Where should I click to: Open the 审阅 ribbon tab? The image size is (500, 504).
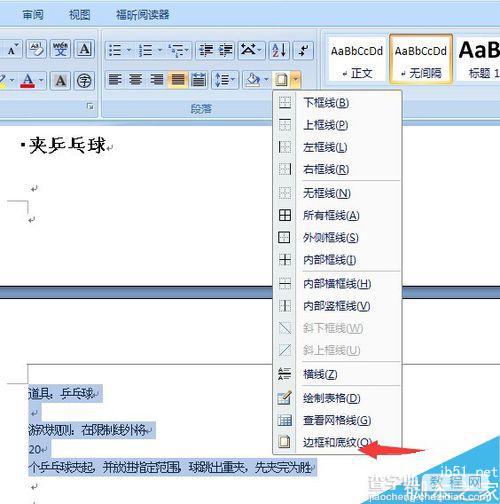click(x=33, y=15)
